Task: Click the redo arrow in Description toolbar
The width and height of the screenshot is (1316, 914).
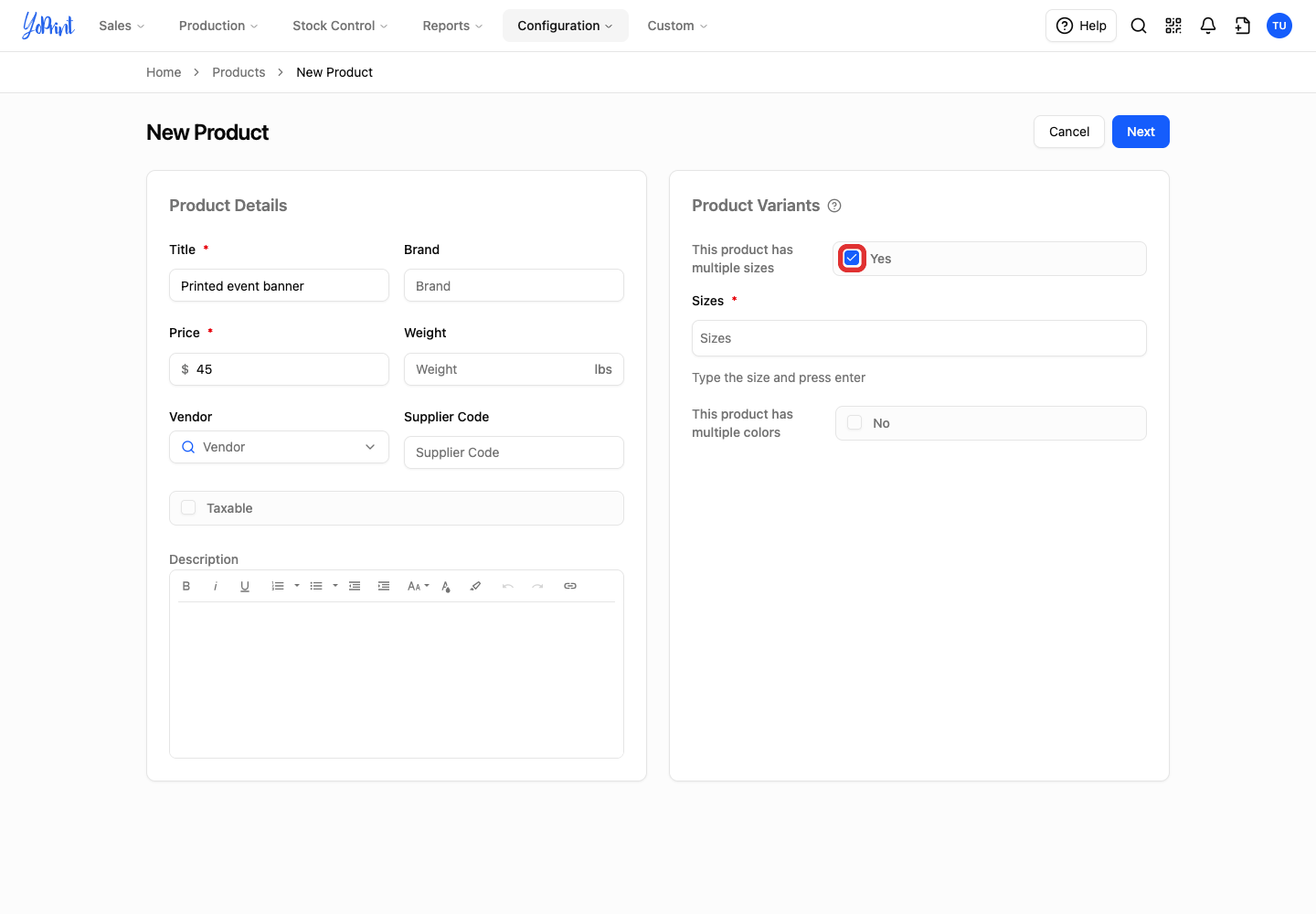Action: click(x=537, y=586)
